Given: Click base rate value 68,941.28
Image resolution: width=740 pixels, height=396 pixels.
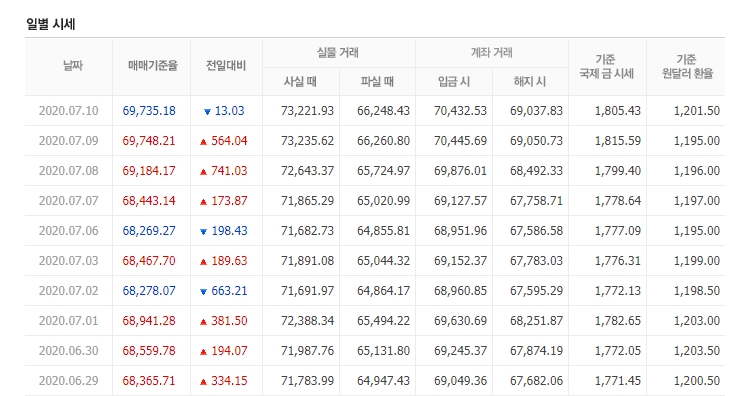Looking at the screenshot, I should (149, 321).
